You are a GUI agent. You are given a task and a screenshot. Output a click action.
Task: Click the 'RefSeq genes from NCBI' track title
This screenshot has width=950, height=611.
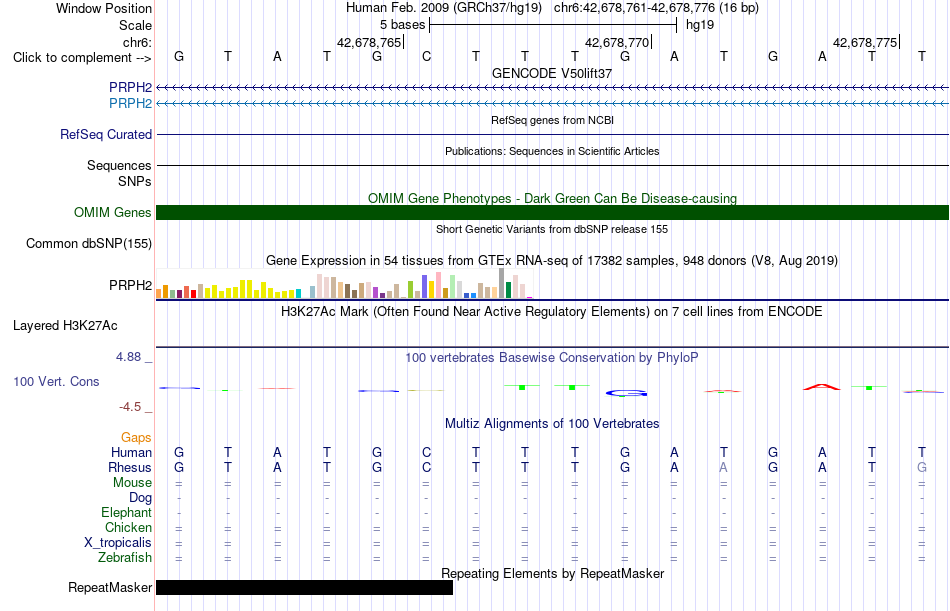click(552, 120)
